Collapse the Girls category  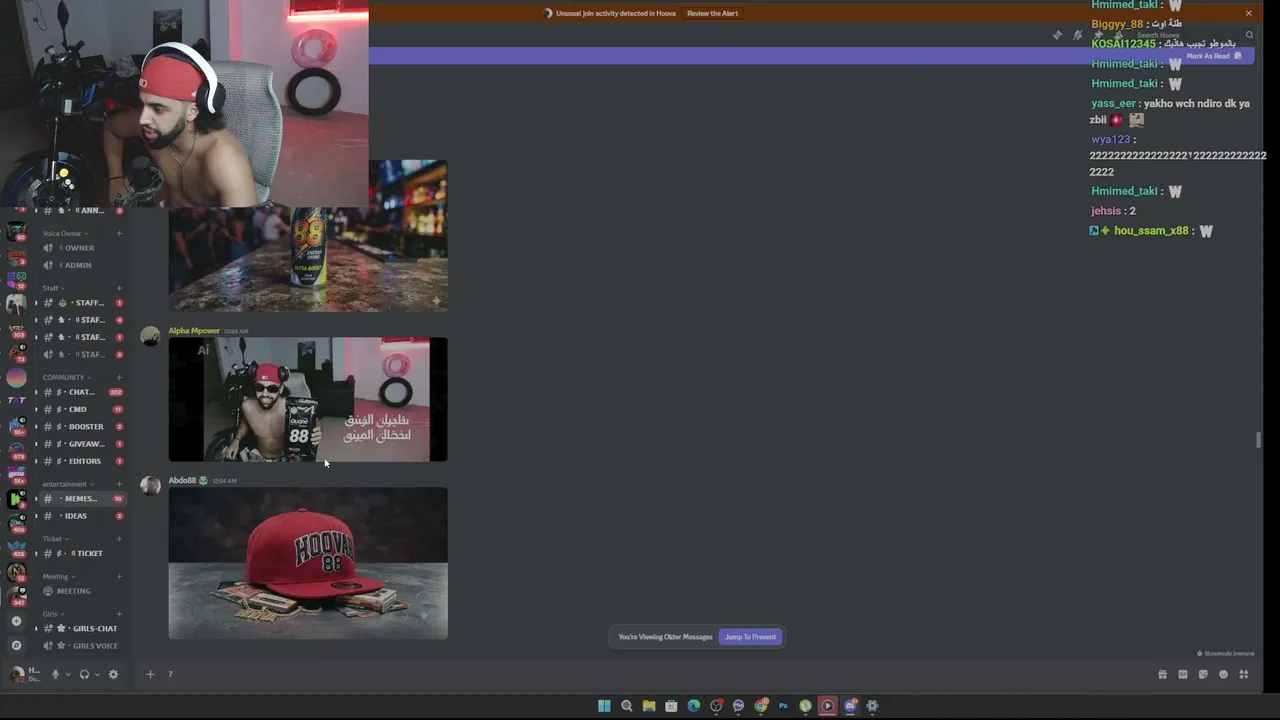pyautogui.click(x=53, y=614)
